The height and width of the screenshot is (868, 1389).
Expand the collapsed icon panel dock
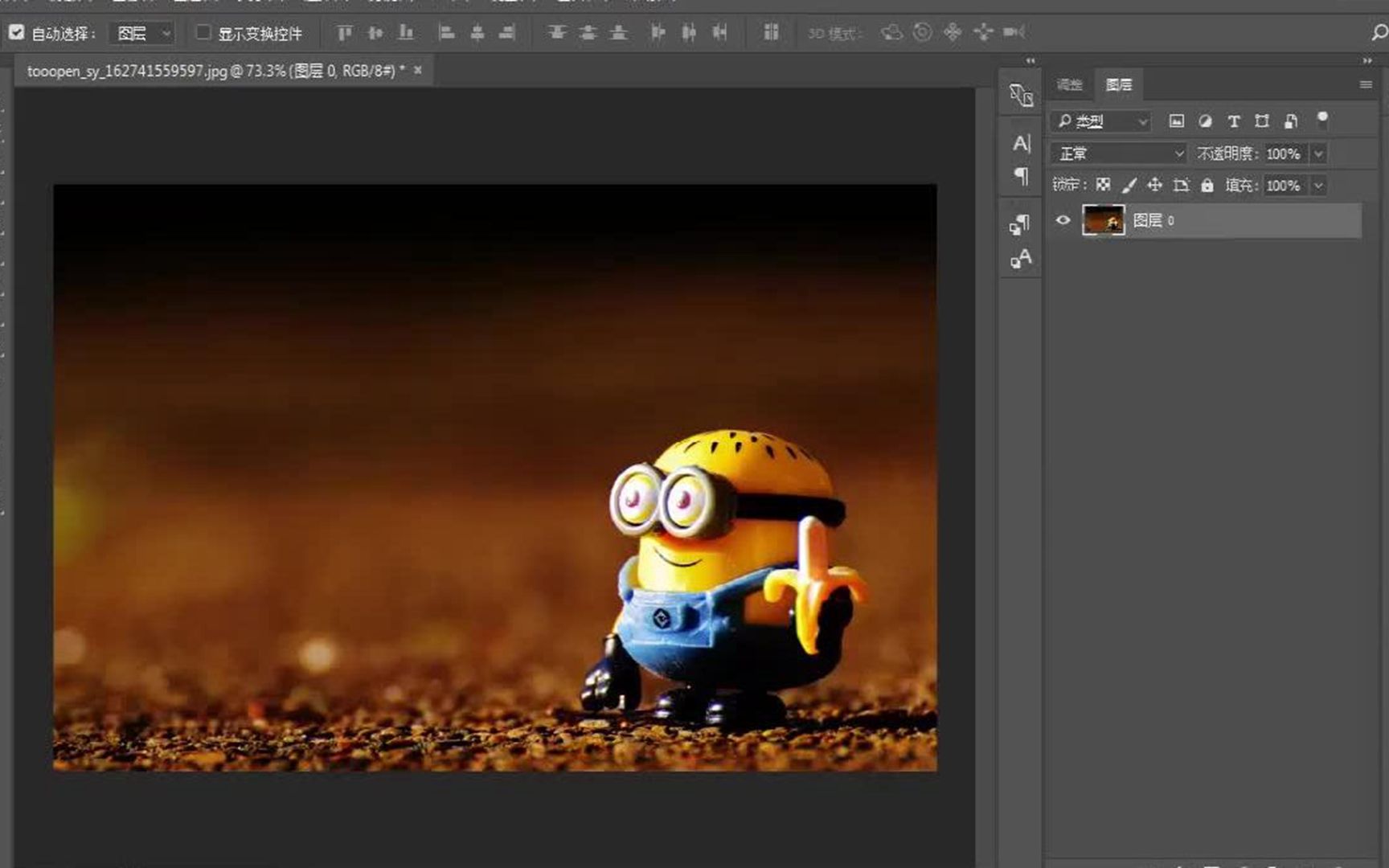pos(1030,60)
